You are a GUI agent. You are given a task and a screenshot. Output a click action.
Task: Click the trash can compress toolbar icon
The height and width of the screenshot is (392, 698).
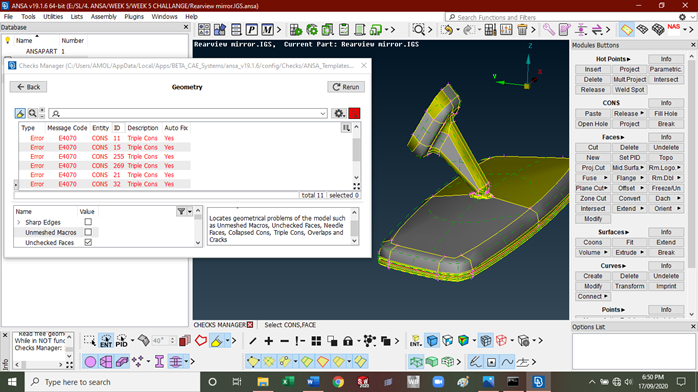tap(522, 30)
